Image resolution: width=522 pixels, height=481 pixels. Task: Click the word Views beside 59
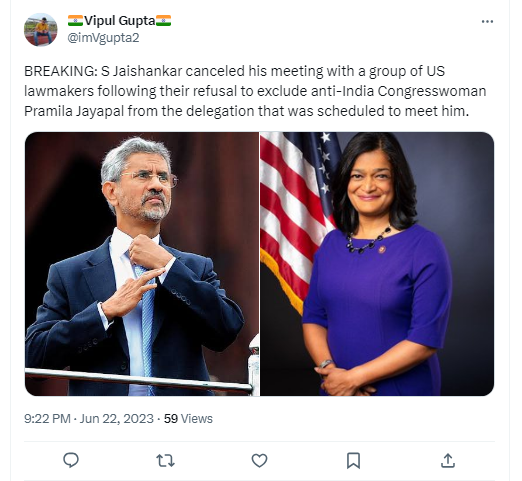coord(197,419)
